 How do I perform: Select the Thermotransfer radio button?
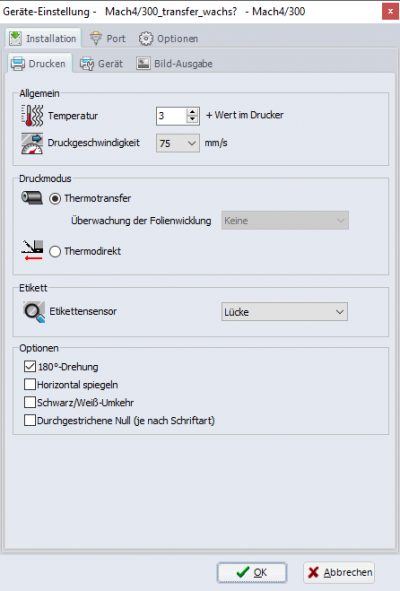point(55,199)
